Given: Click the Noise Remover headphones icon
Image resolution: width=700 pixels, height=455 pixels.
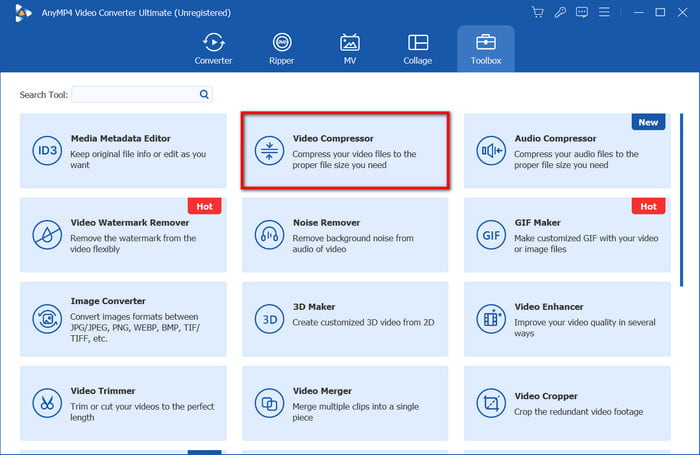Looking at the screenshot, I should click(x=269, y=235).
